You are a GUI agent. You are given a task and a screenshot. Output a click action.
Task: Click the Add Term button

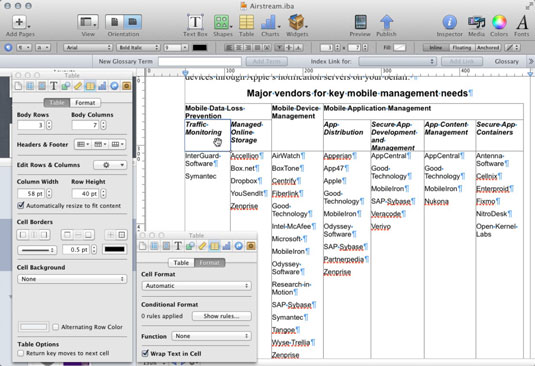click(x=266, y=61)
